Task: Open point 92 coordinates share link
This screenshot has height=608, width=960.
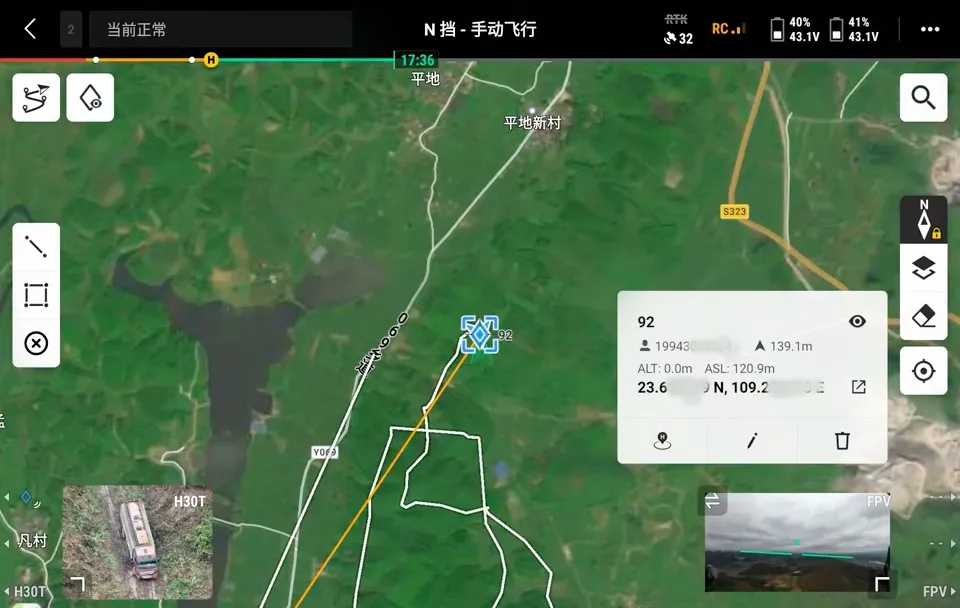Action: 858,387
